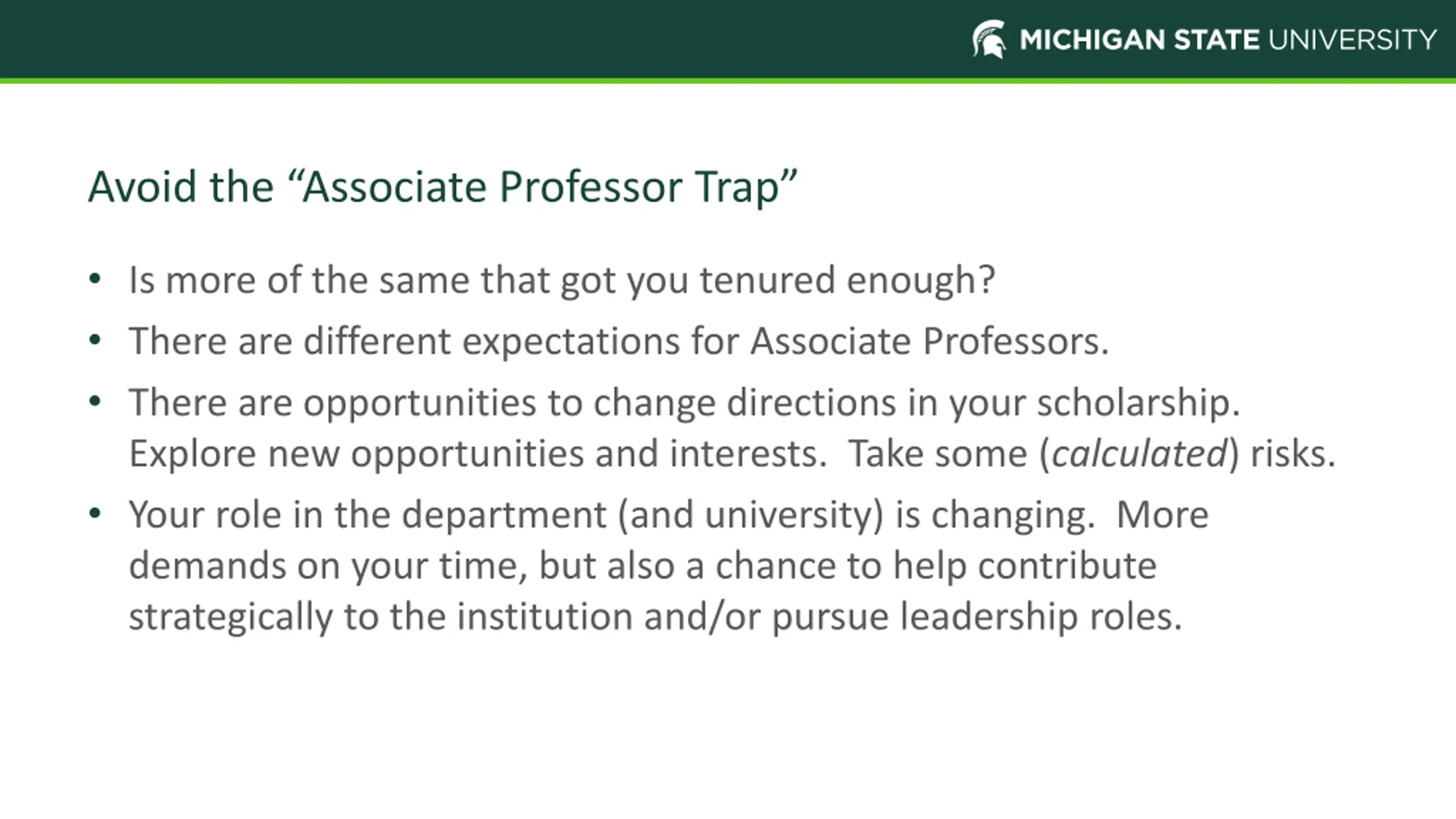This screenshot has height=819, width=1456.
Task: Click "Explore new opportunities and interests" text
Action: tap(477, 454)
